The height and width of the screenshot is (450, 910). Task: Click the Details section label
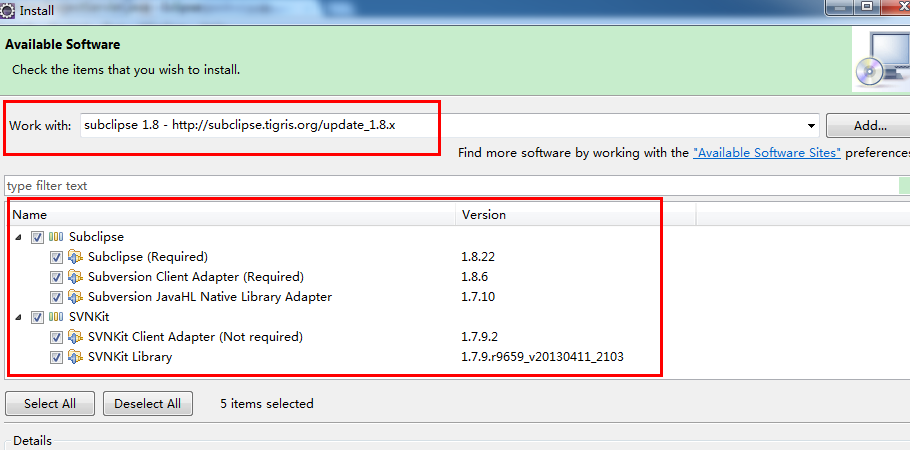32,441
